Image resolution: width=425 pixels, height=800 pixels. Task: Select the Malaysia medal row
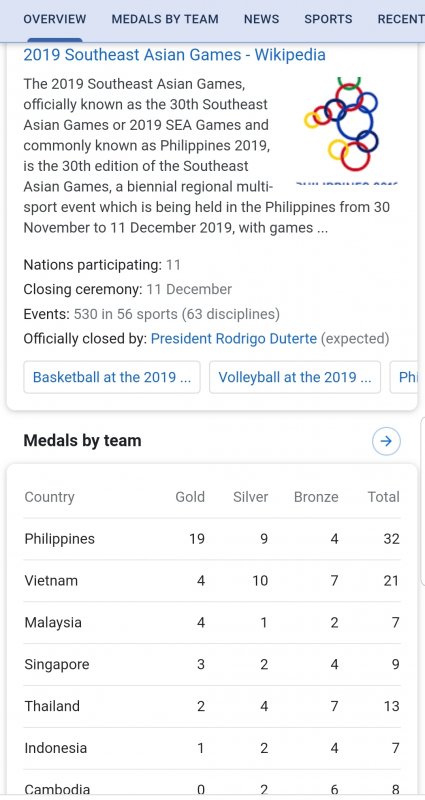click(x=212, y=622)
